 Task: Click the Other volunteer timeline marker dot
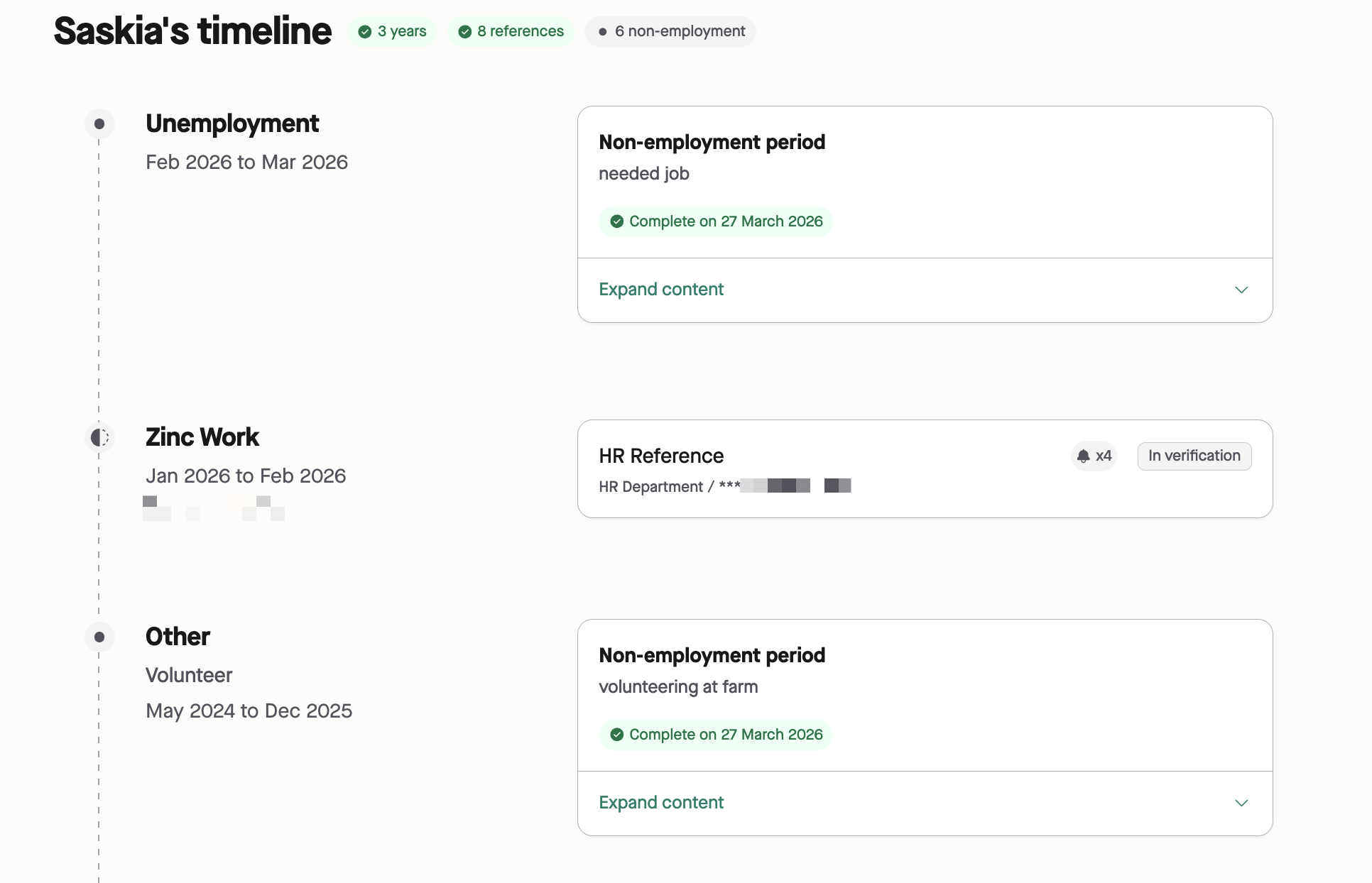tap(99, 637)
